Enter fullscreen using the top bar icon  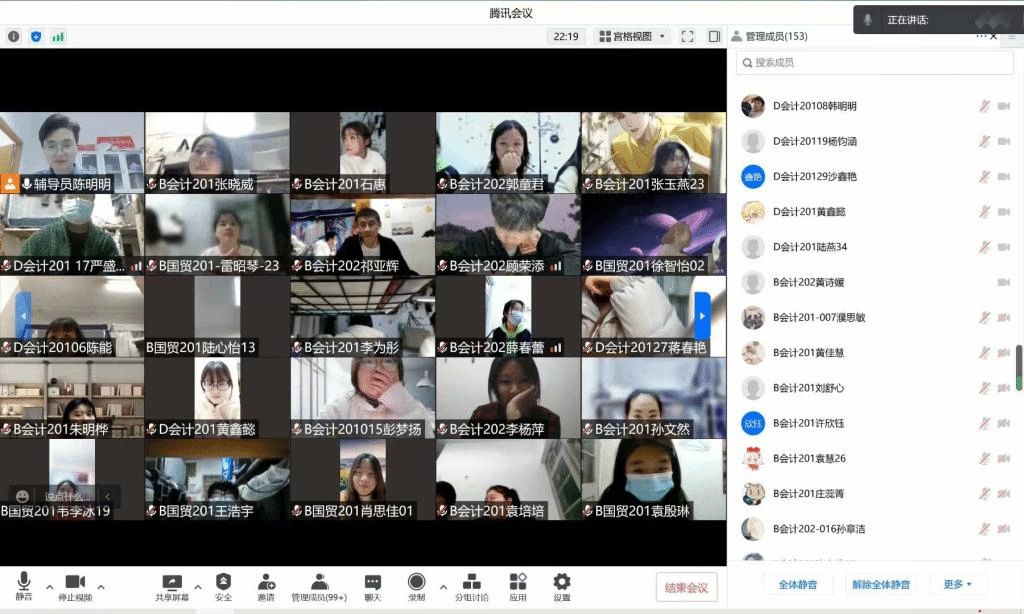(687, 36)
